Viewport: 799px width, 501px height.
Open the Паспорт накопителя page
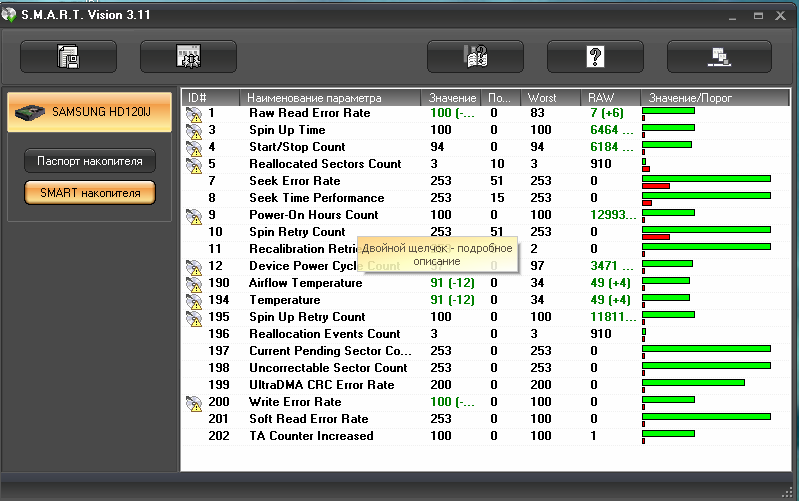tap(90, 161)
